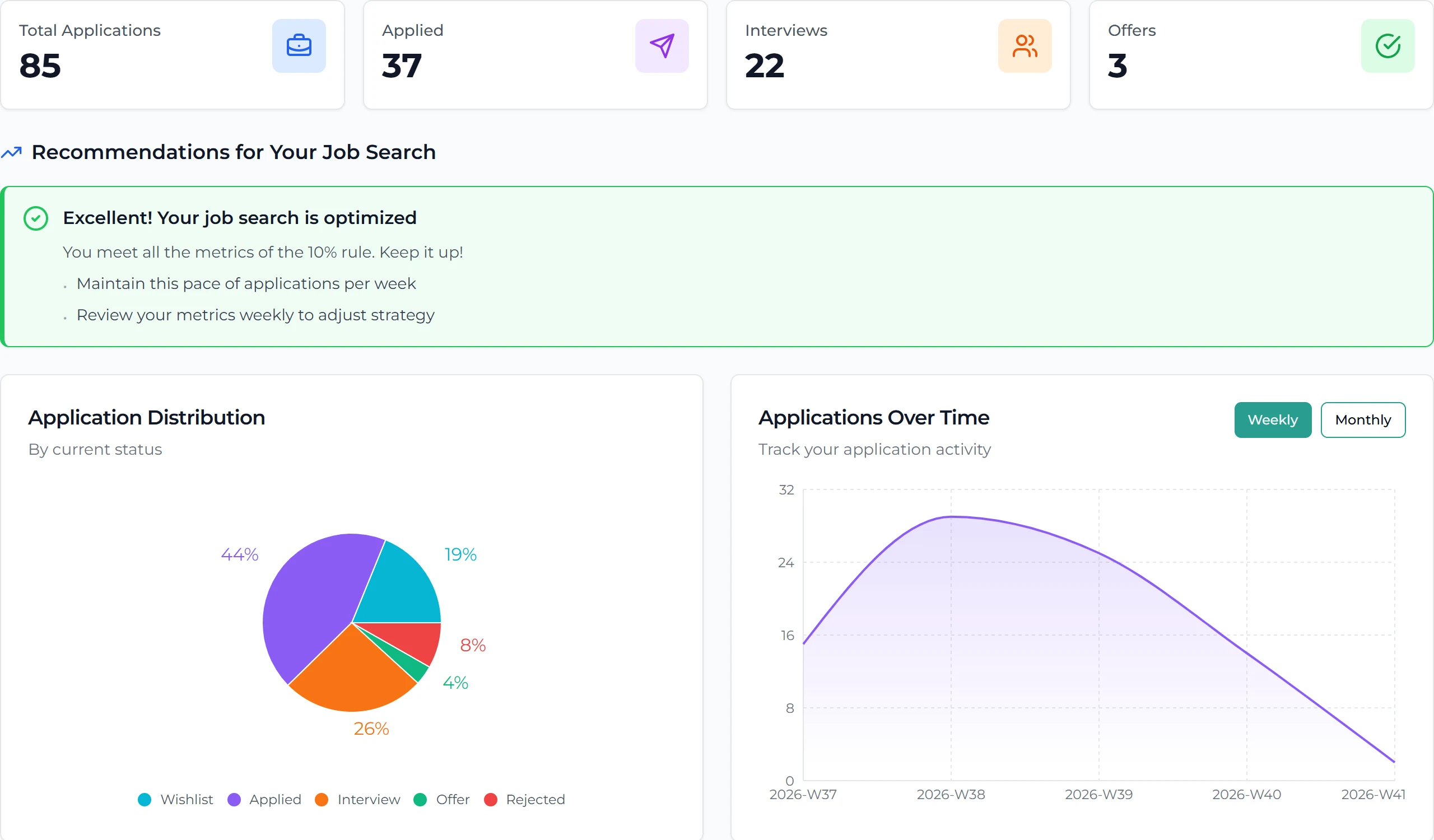Image resolution: width=1434 pixels, height=840 pixels.
Task: Click the paper plane icon on Applied card
Action: coord(662,45)
